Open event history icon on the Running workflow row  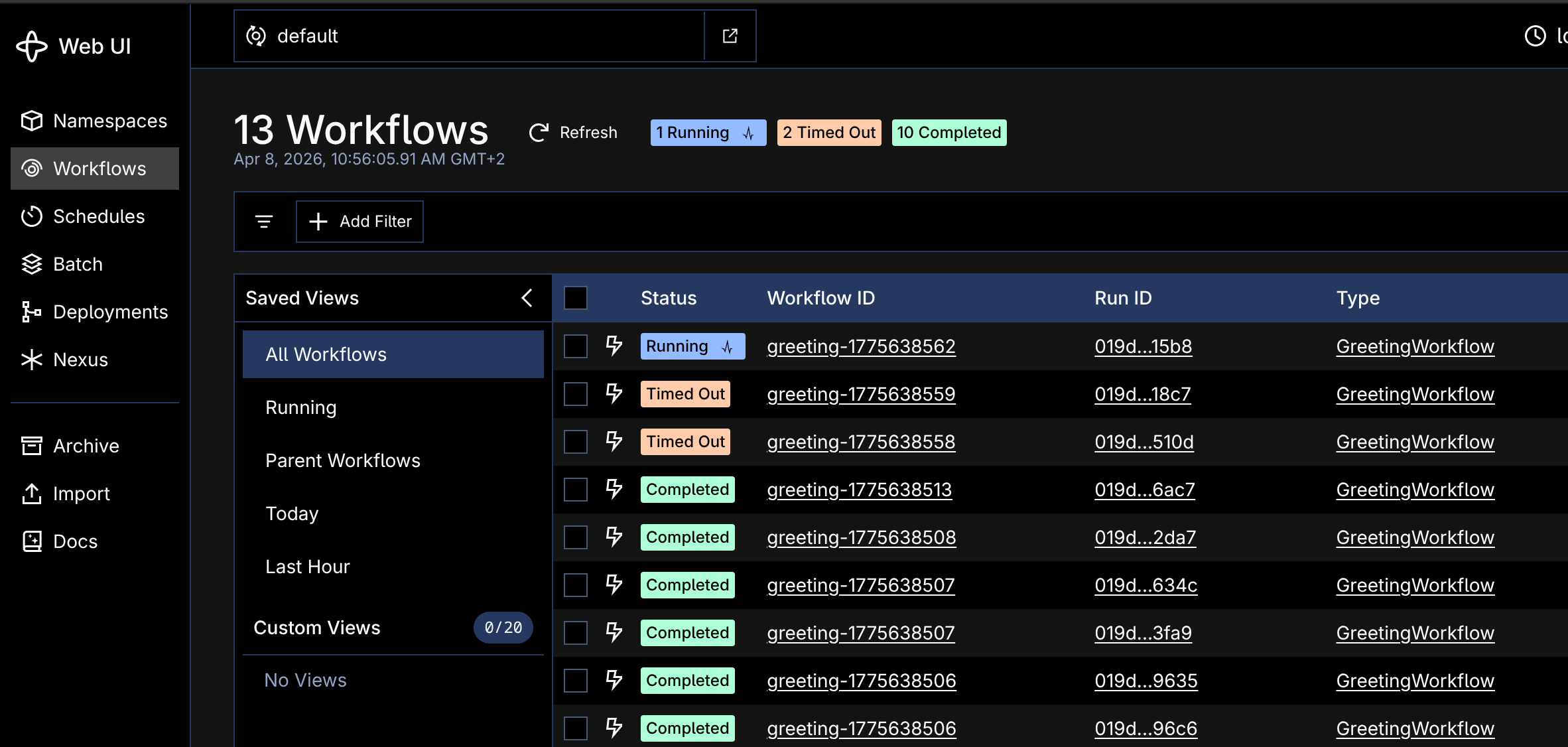pyautogui.click(x=614, y=346)
